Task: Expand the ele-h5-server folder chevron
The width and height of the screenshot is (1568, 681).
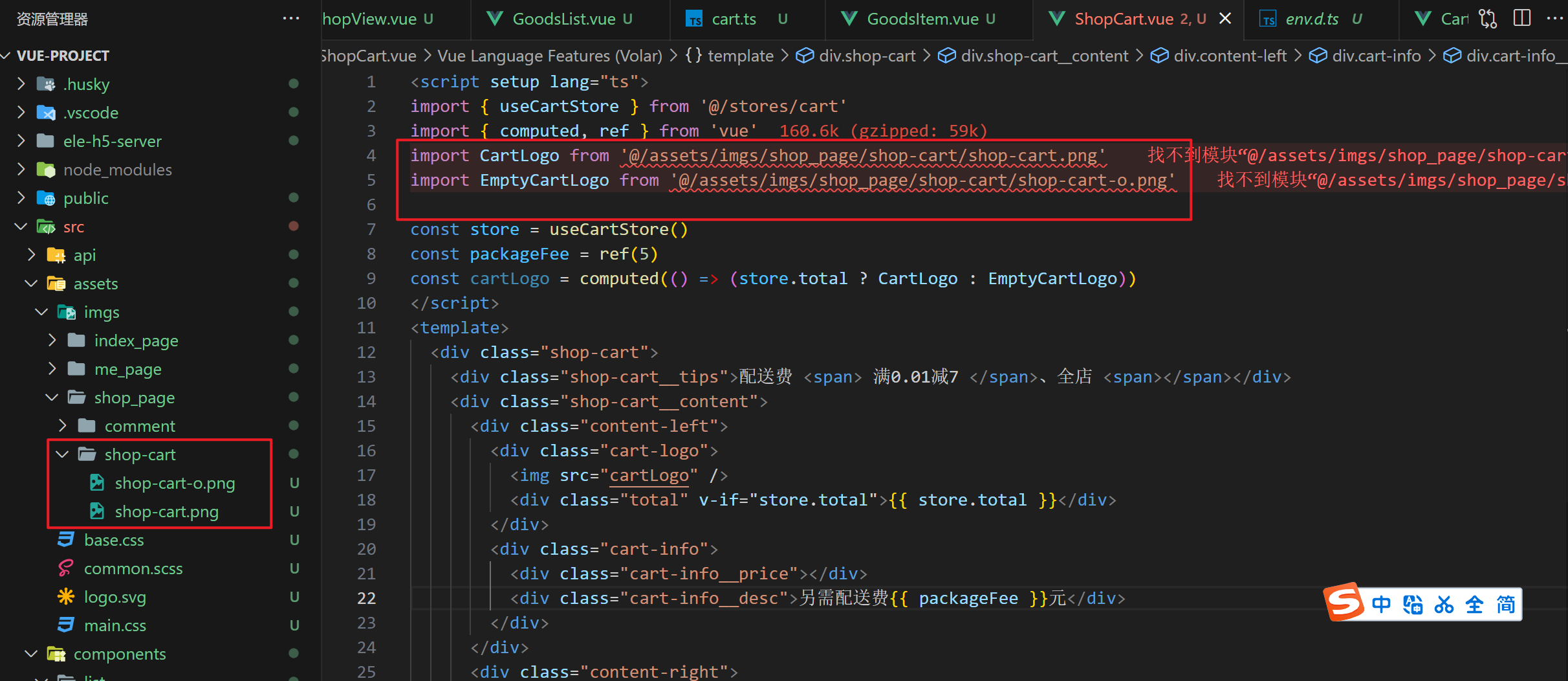Action: click(21, 141)
